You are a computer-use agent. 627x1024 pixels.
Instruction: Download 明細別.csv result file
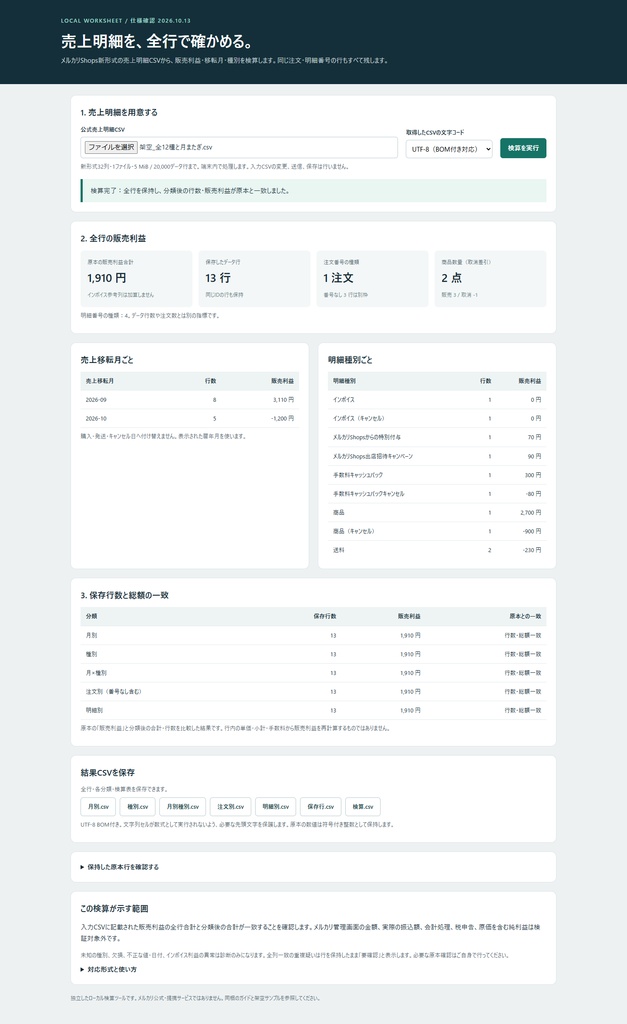point(276,807)
